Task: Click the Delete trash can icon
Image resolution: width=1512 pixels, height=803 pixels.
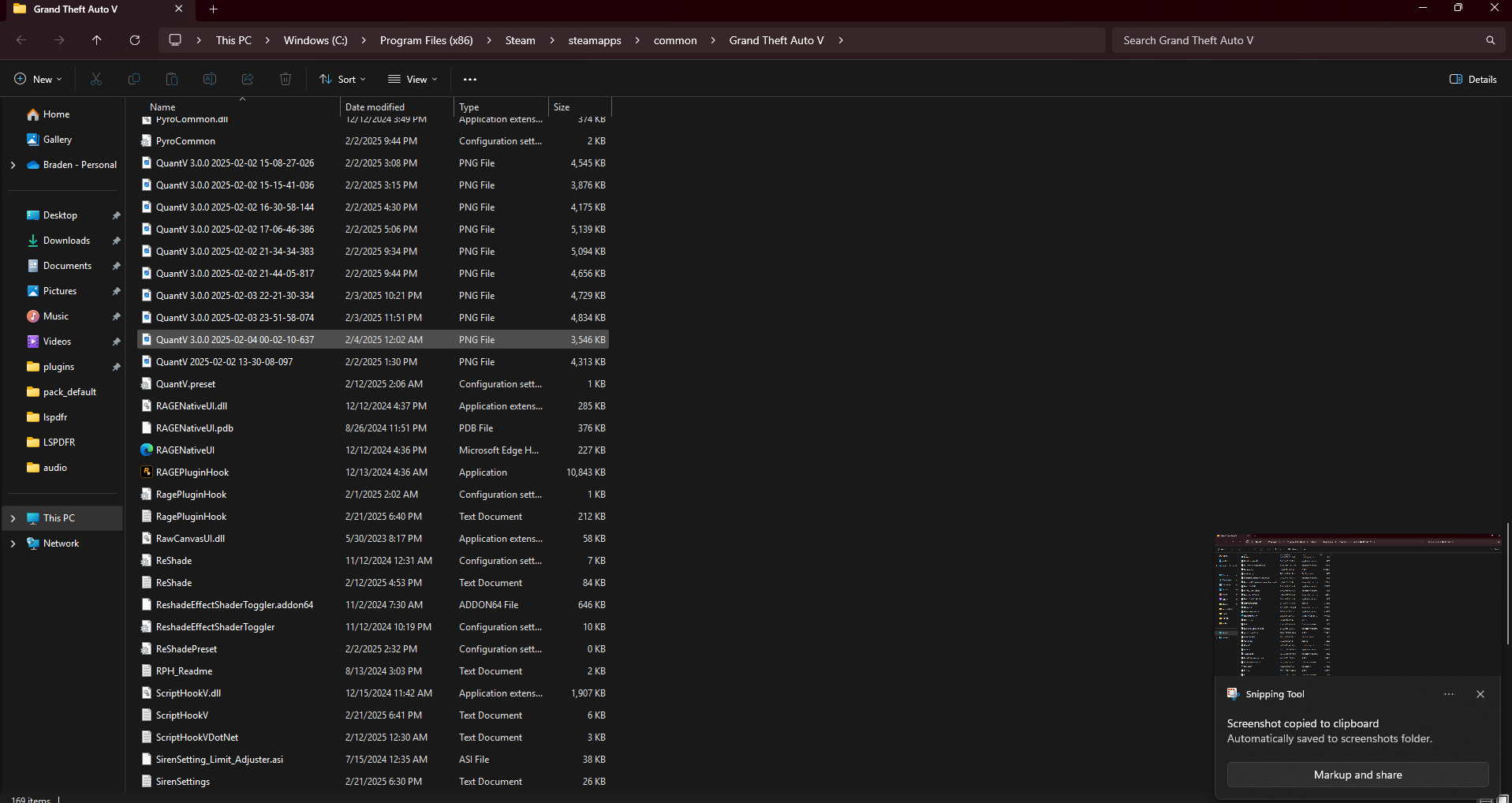Action: pos(286,79)
